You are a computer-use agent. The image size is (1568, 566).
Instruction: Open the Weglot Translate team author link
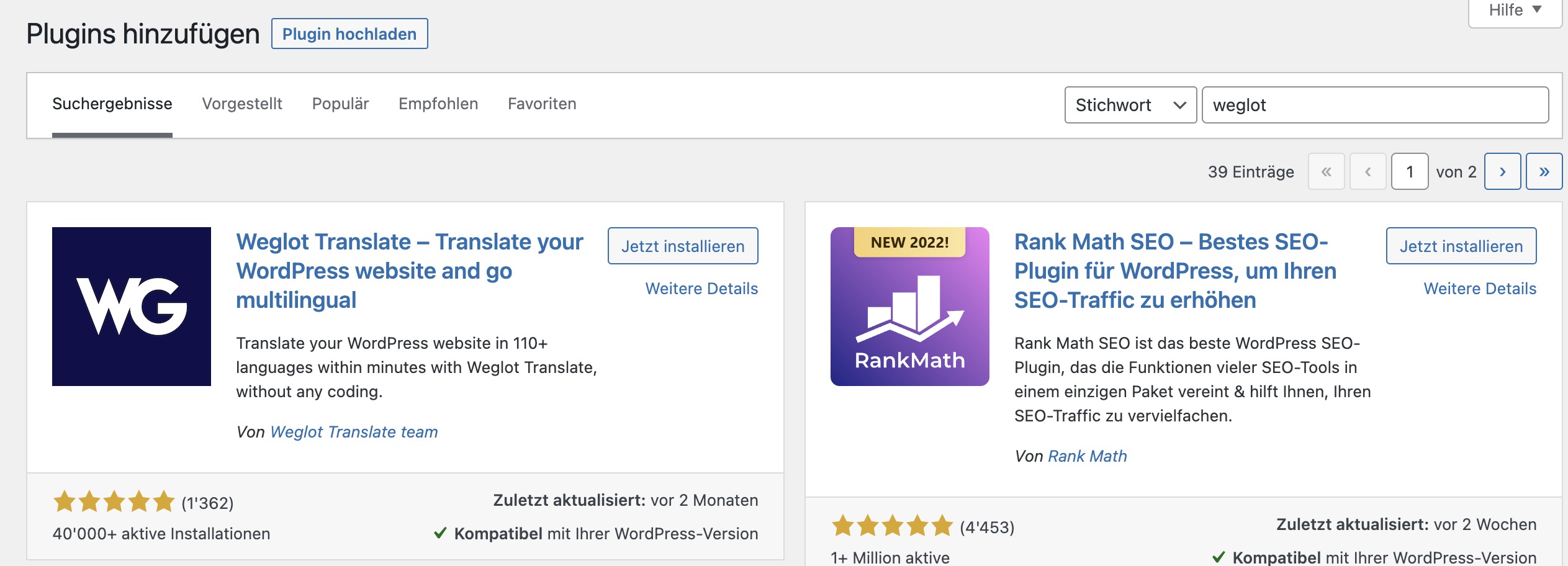click(354, 432)
